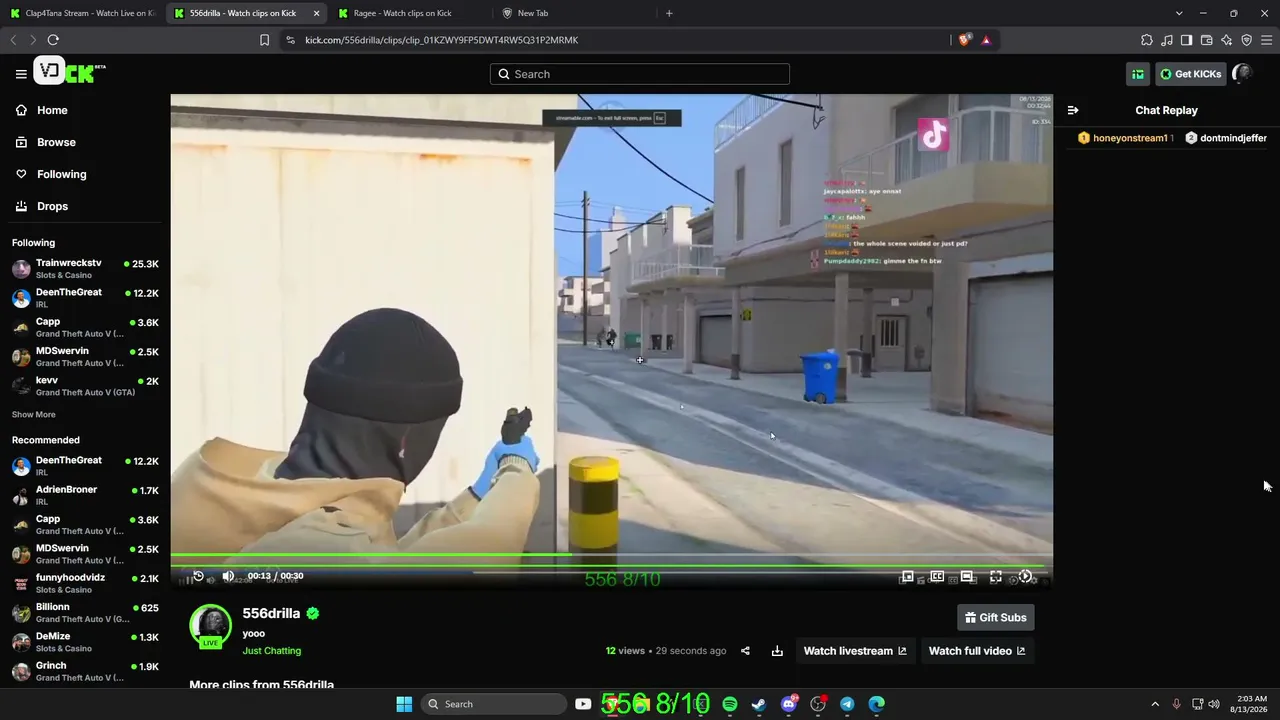Open funnyhoodvidz channel in Recommended
Screen dimensions: 1280x720
coord(85,583)
